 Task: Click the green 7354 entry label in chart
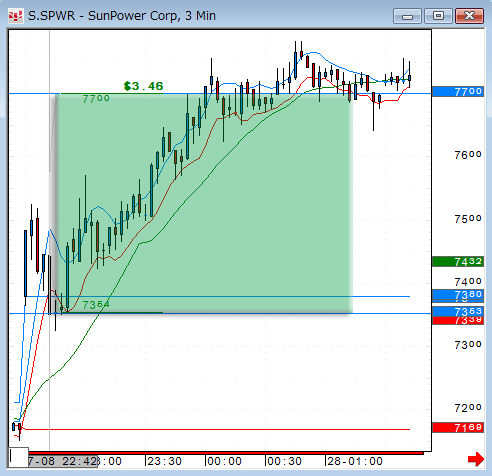tap(96, 305)
